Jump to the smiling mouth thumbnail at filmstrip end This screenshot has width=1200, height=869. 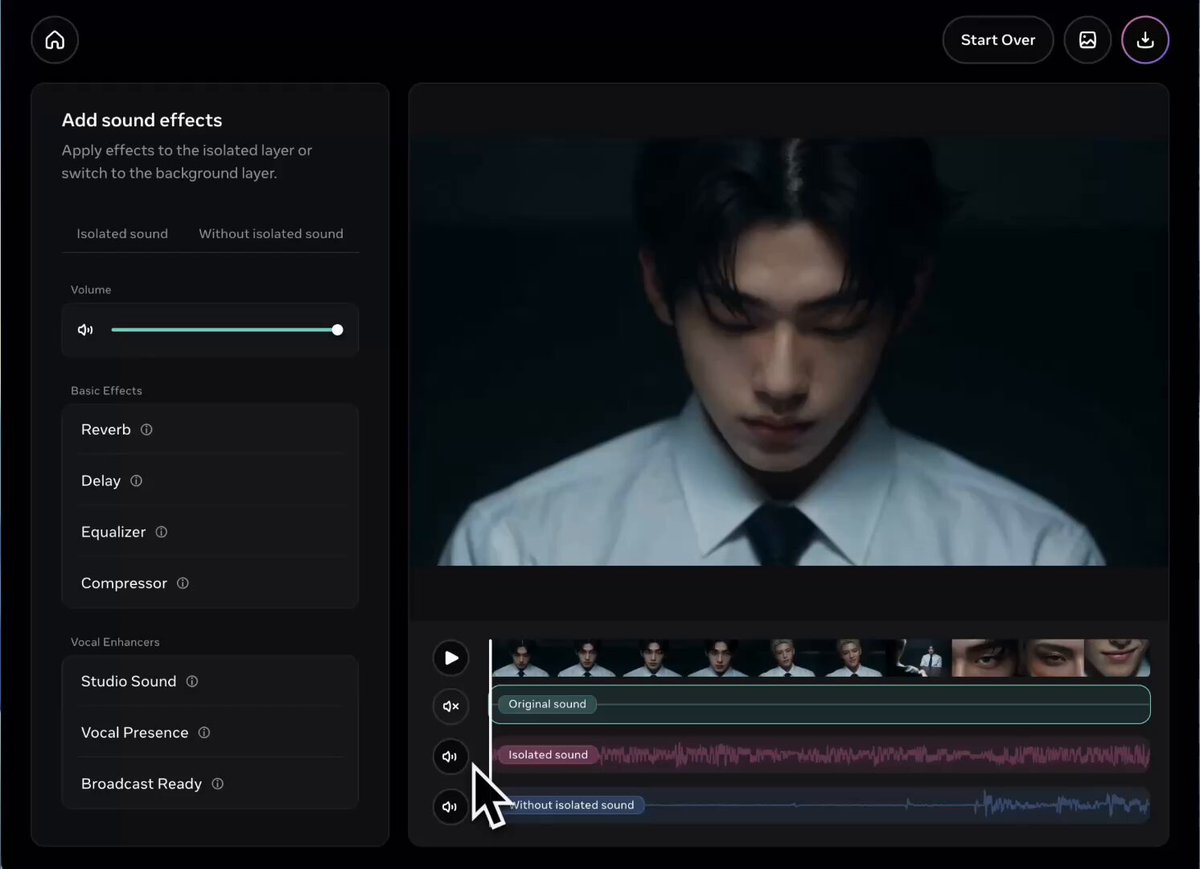click(1117, 658)
